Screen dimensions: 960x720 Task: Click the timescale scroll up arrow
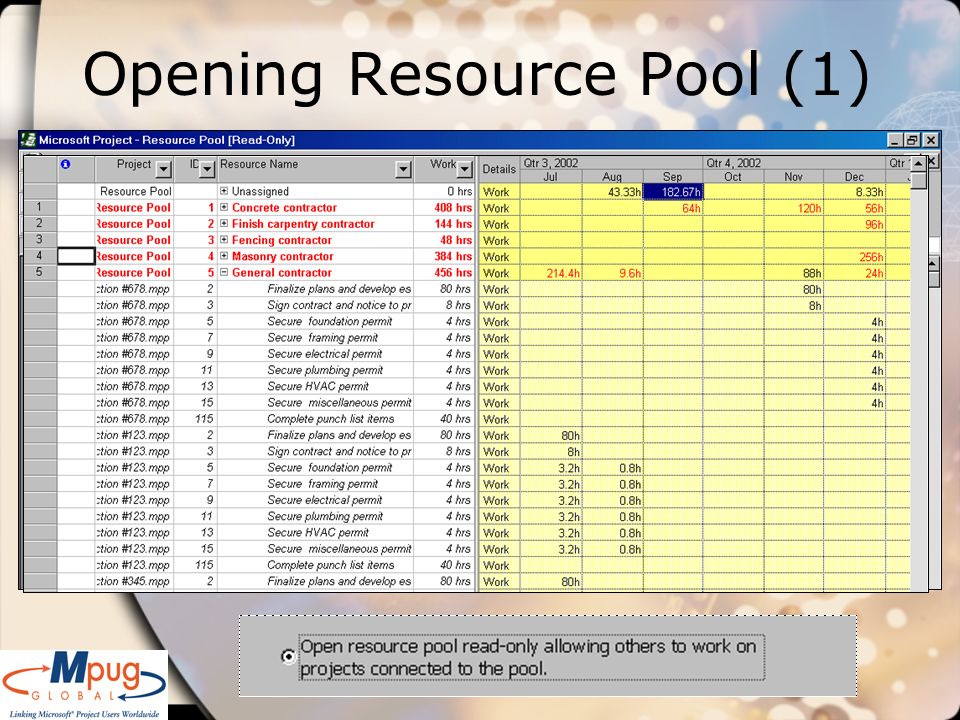click(918, 163)
